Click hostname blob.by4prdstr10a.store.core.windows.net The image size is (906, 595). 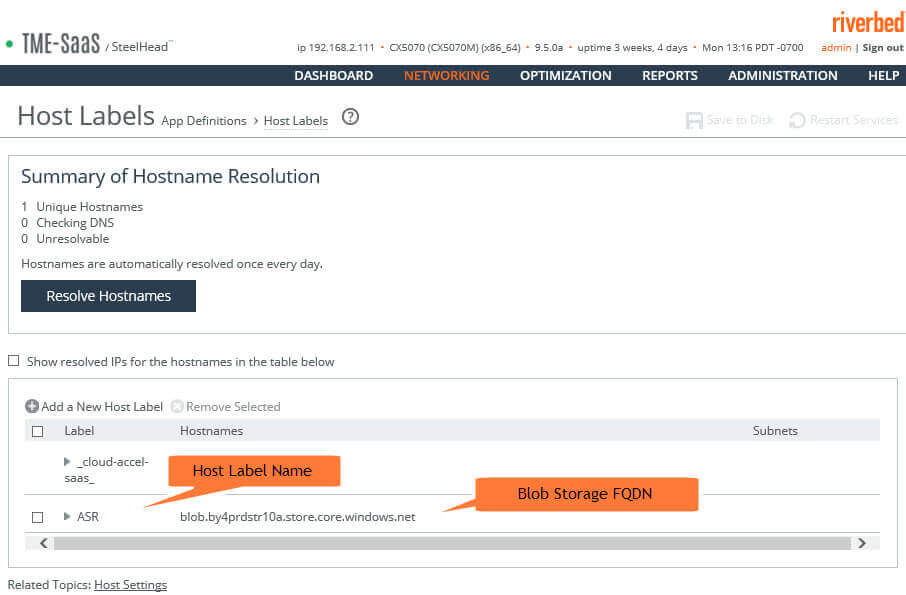[x=298, y=516]
